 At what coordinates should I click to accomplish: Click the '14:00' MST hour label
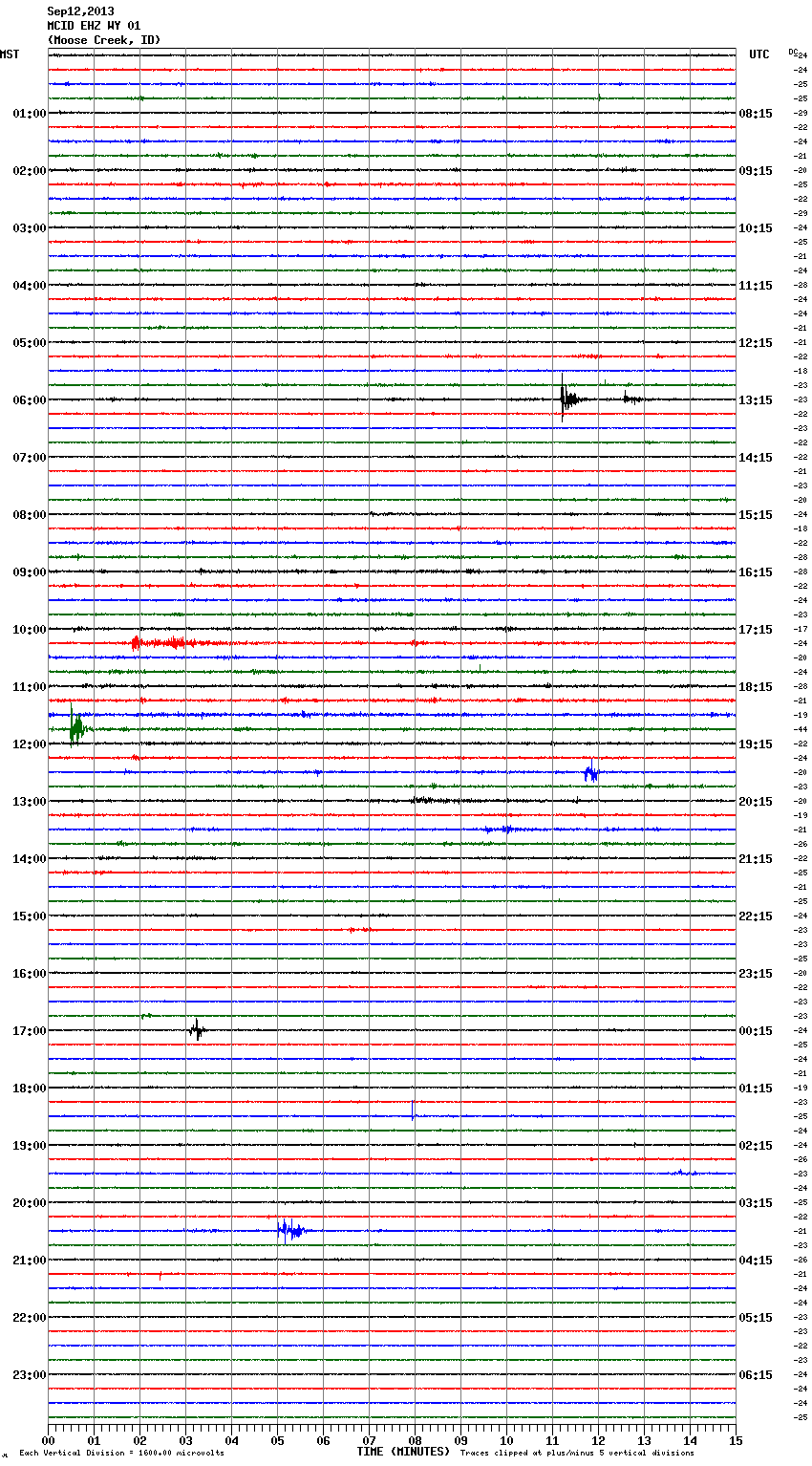[30, 858]
